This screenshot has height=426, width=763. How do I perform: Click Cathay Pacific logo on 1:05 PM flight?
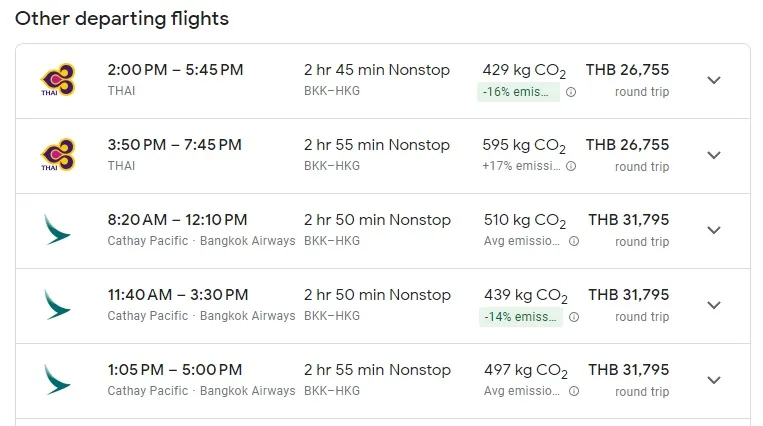tap(57, 380)
